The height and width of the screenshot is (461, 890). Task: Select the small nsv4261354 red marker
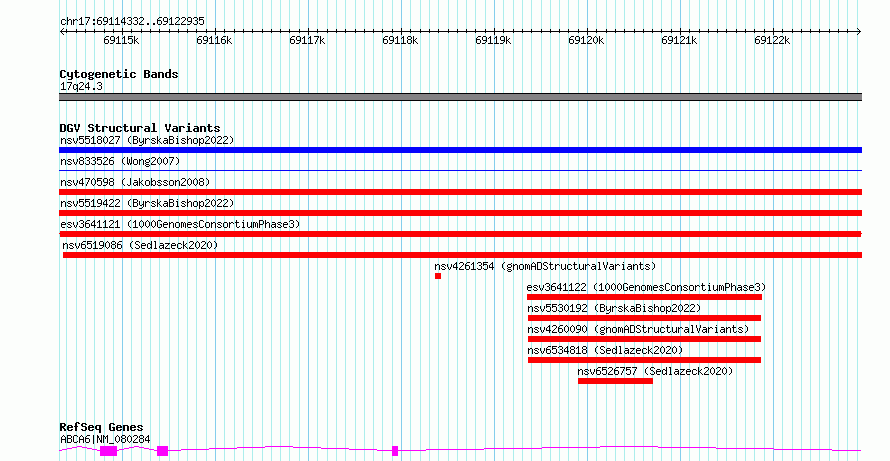(438, 276)
